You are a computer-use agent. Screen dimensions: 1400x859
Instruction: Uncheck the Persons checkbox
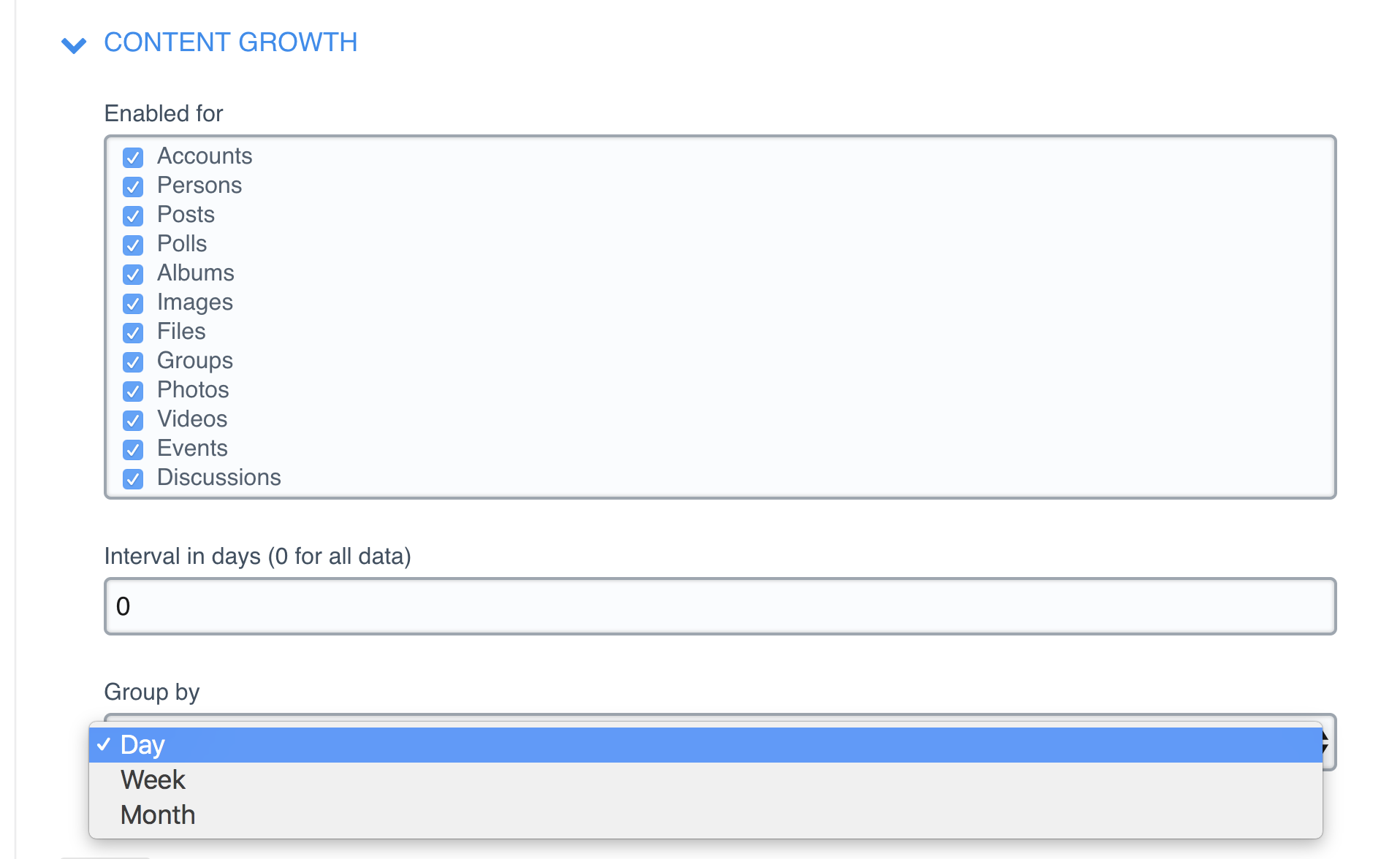click(x=133, y=186)
